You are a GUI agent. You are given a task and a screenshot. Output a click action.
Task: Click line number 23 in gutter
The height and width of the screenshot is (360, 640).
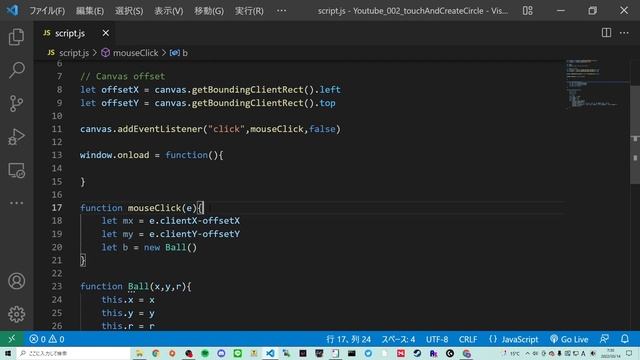click(57, 286)
